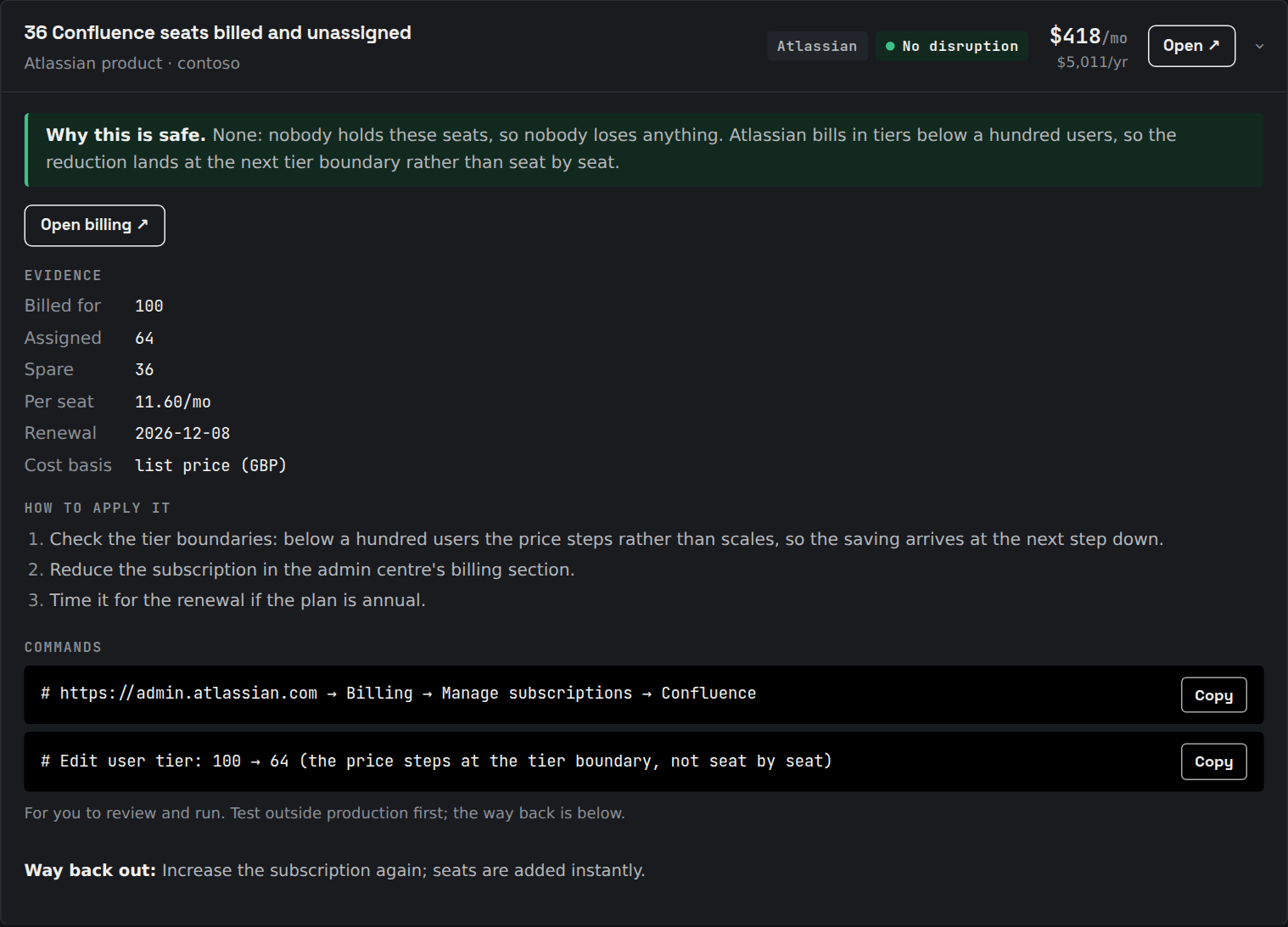This screenshot has width=1288, height=927.
Task: Collapse the Confluence seats card chevron
Action: (1260, 47)
